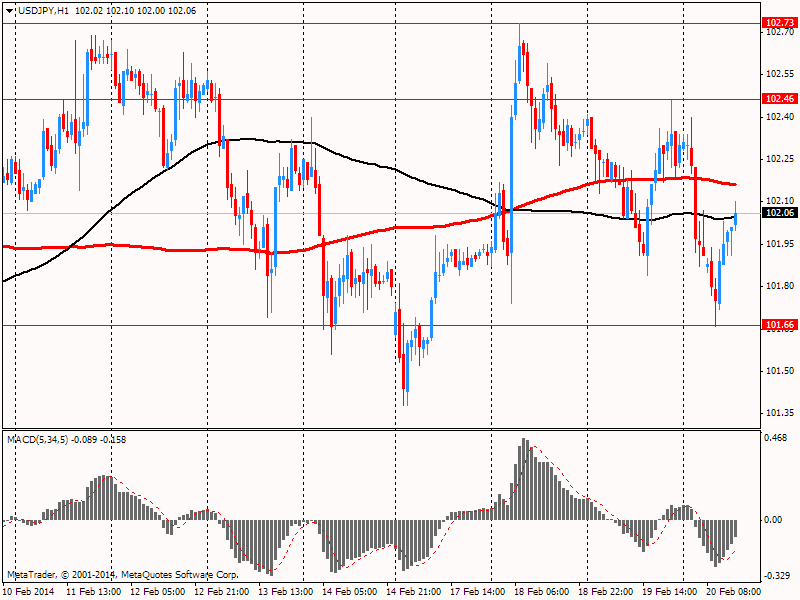Click the 19 Feb 14:00 time label
This screenshot has height=600, width=800.
(670, 591)
